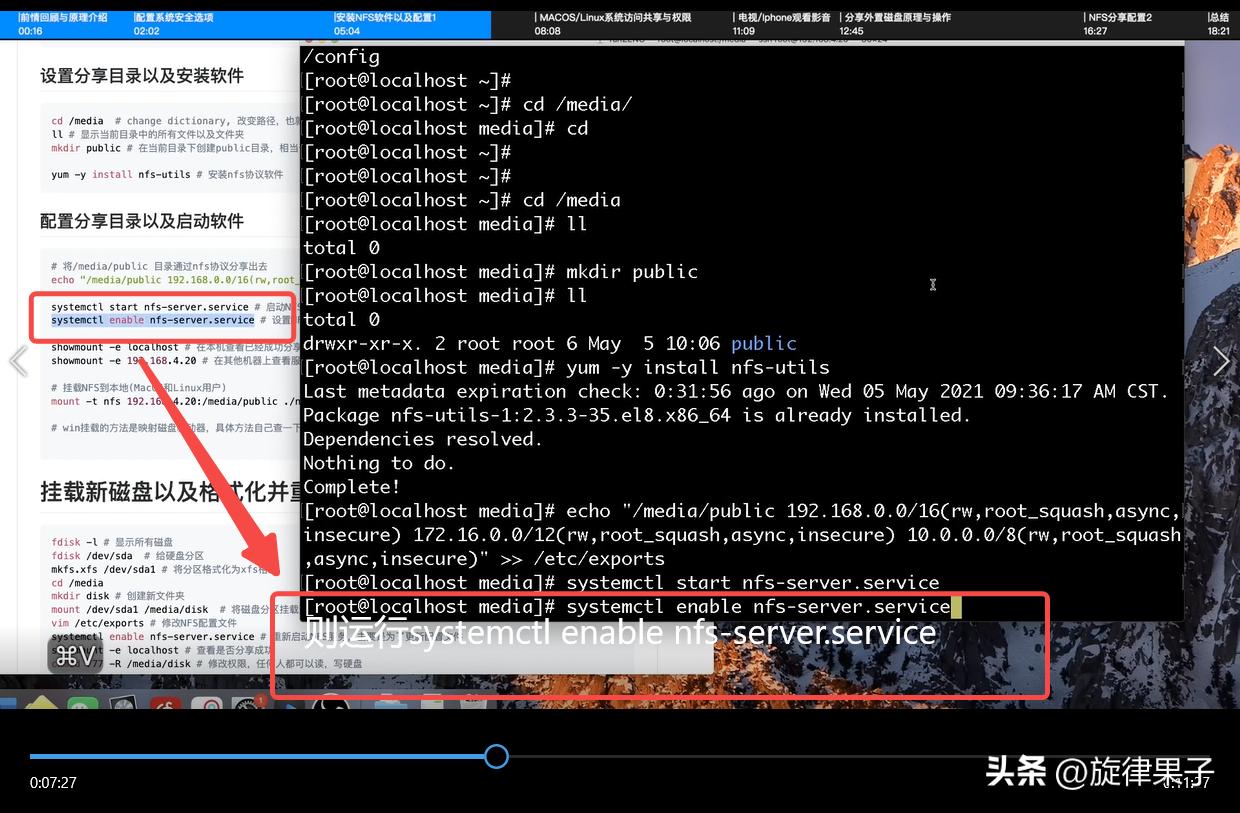Skip to the final '总结' chapter
This screenshot has width=1240, height=813.
point(1219,24)
